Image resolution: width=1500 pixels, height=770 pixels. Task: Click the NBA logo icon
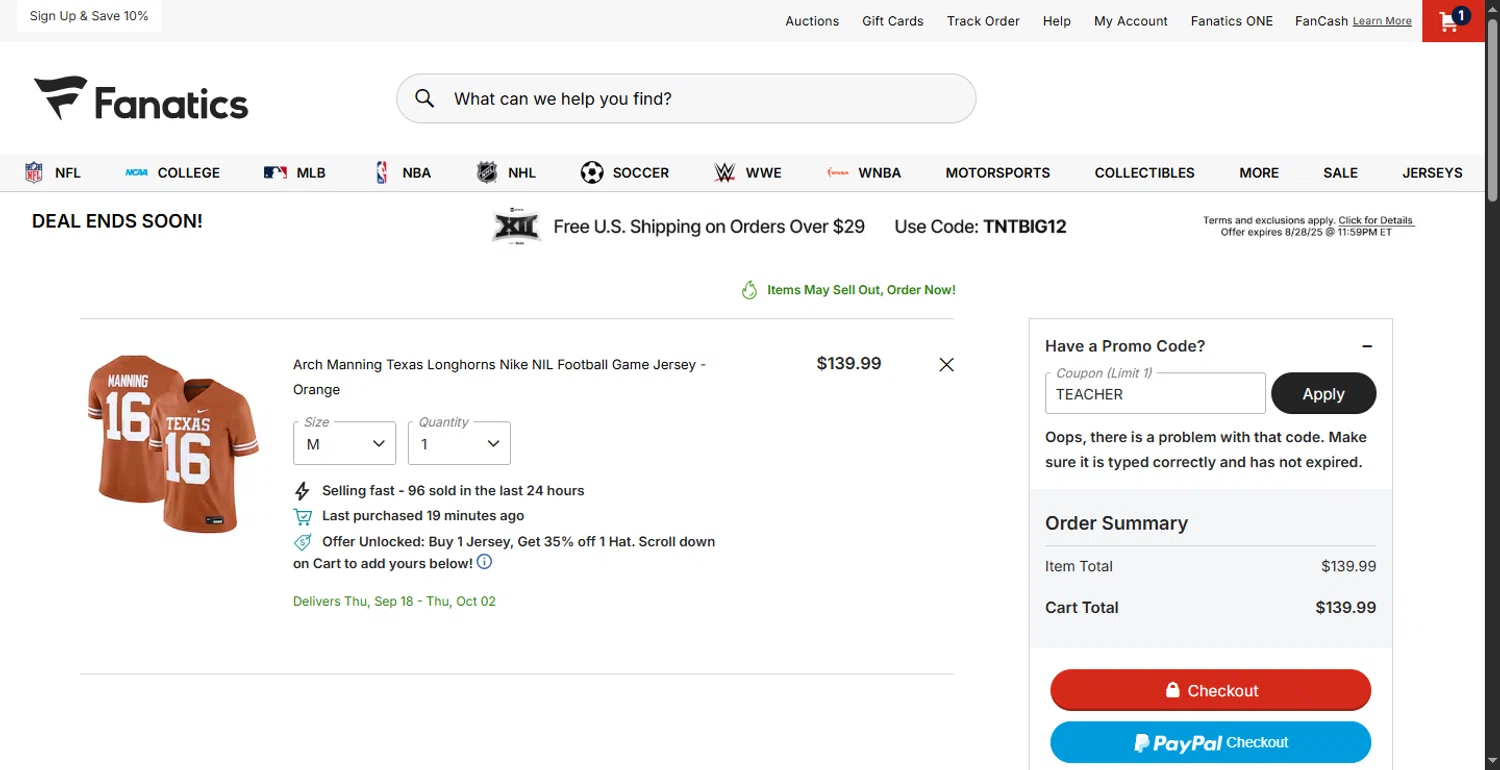382,173
